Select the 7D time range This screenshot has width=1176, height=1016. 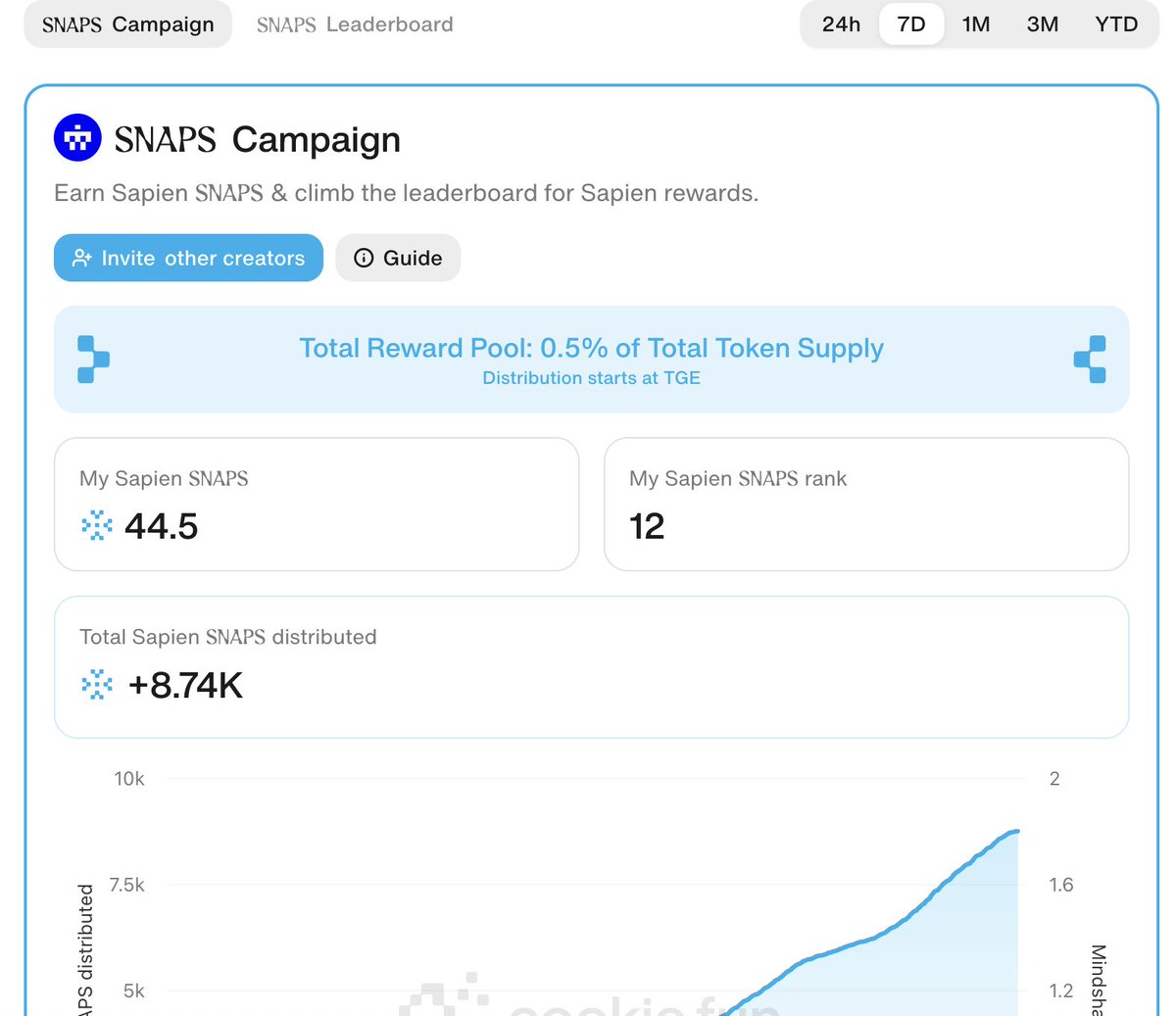(x=911, y=24)
